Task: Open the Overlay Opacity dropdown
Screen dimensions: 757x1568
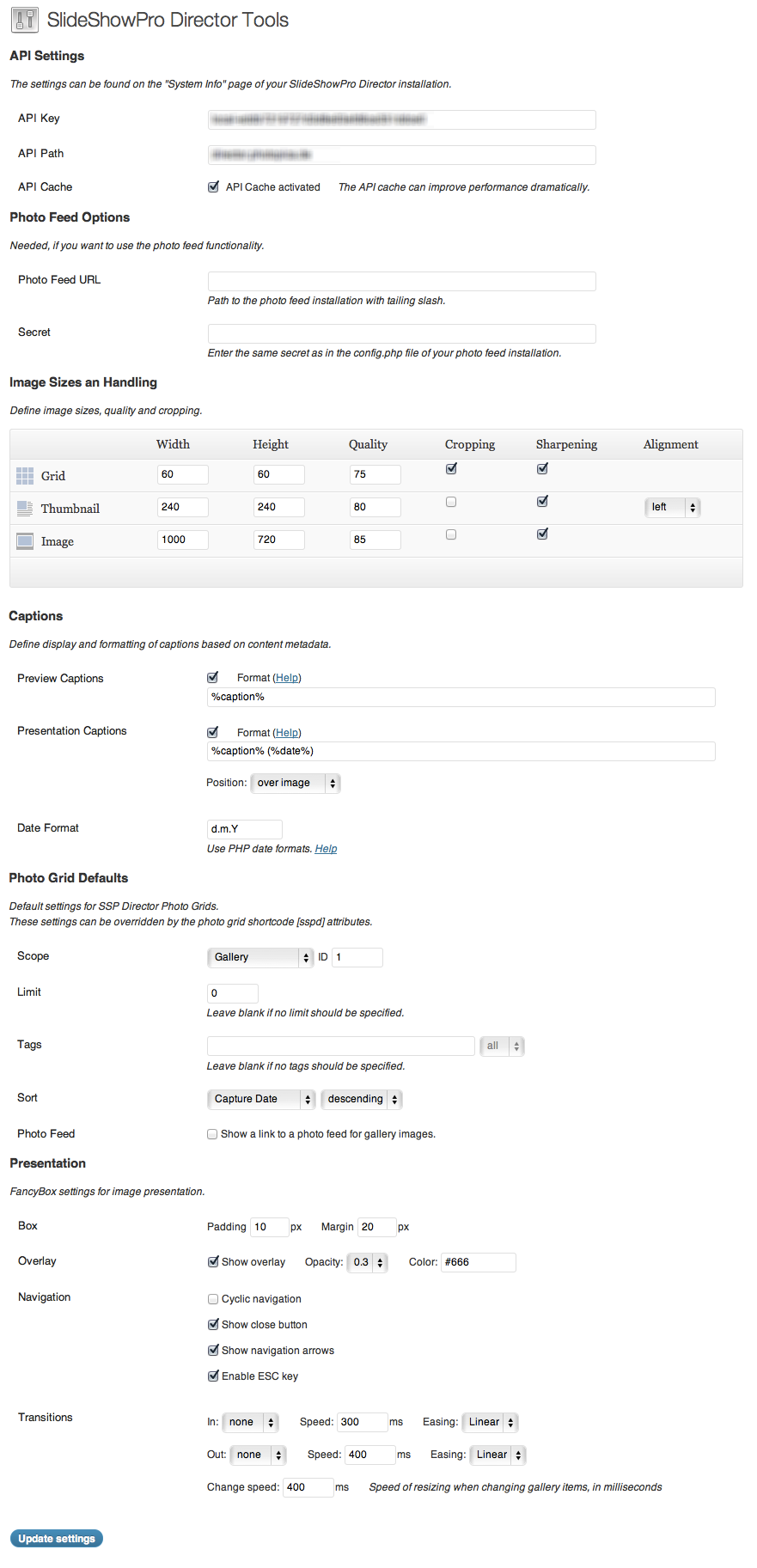Action: 368,1262
